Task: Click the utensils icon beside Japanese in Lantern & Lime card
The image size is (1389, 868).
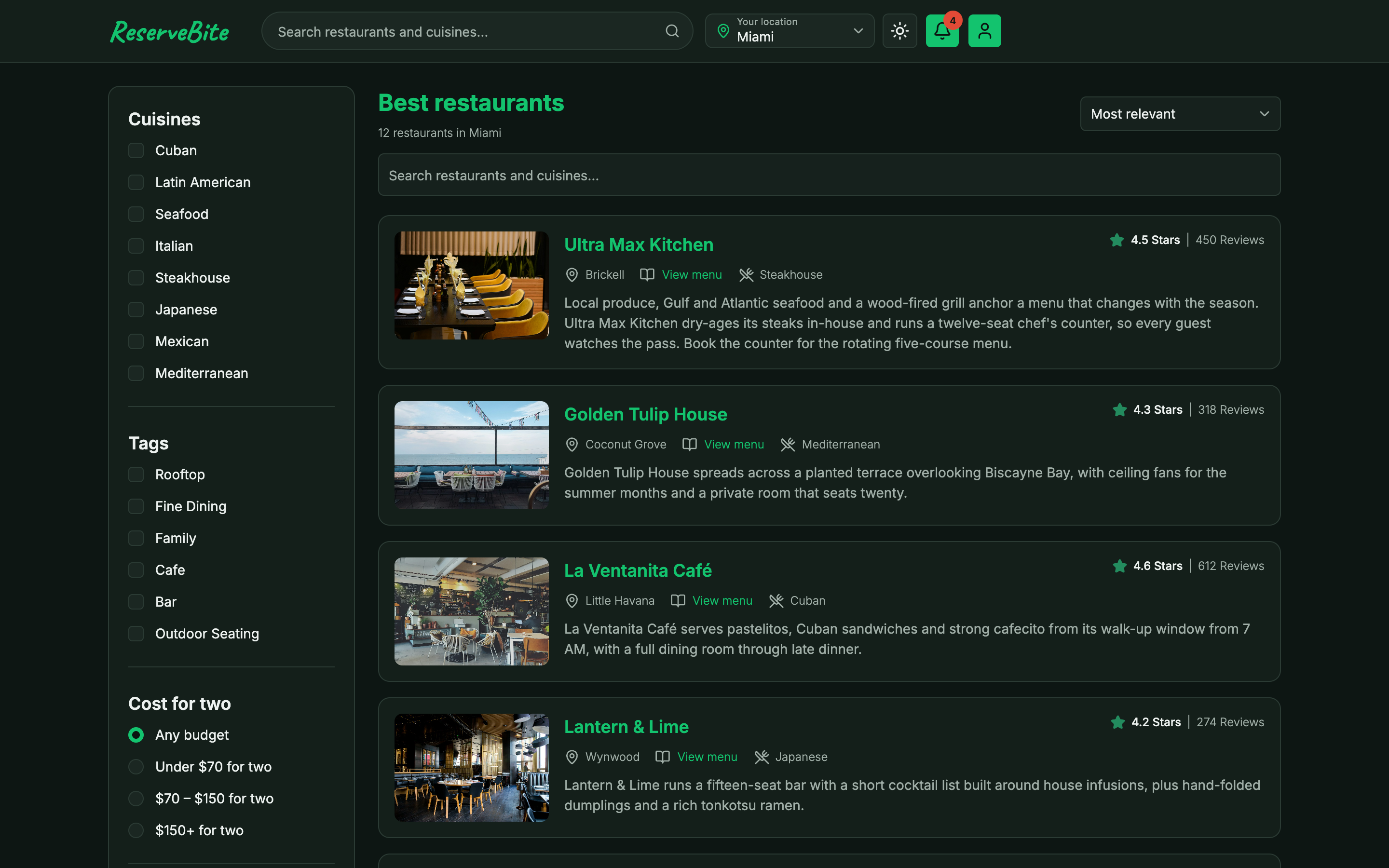Action: (762, 757)
